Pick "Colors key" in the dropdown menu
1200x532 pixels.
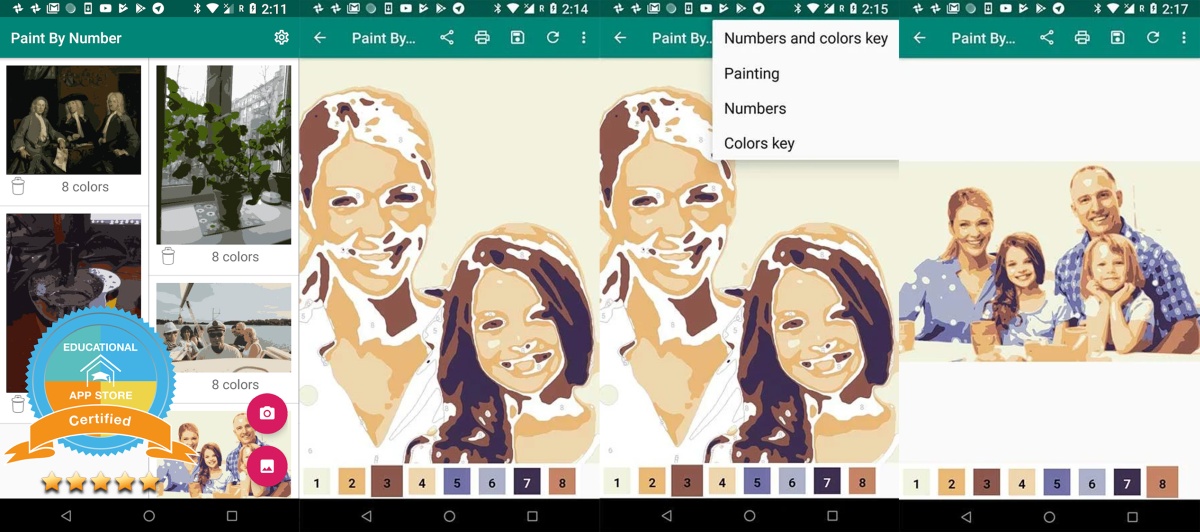click(x=759, y=144)
